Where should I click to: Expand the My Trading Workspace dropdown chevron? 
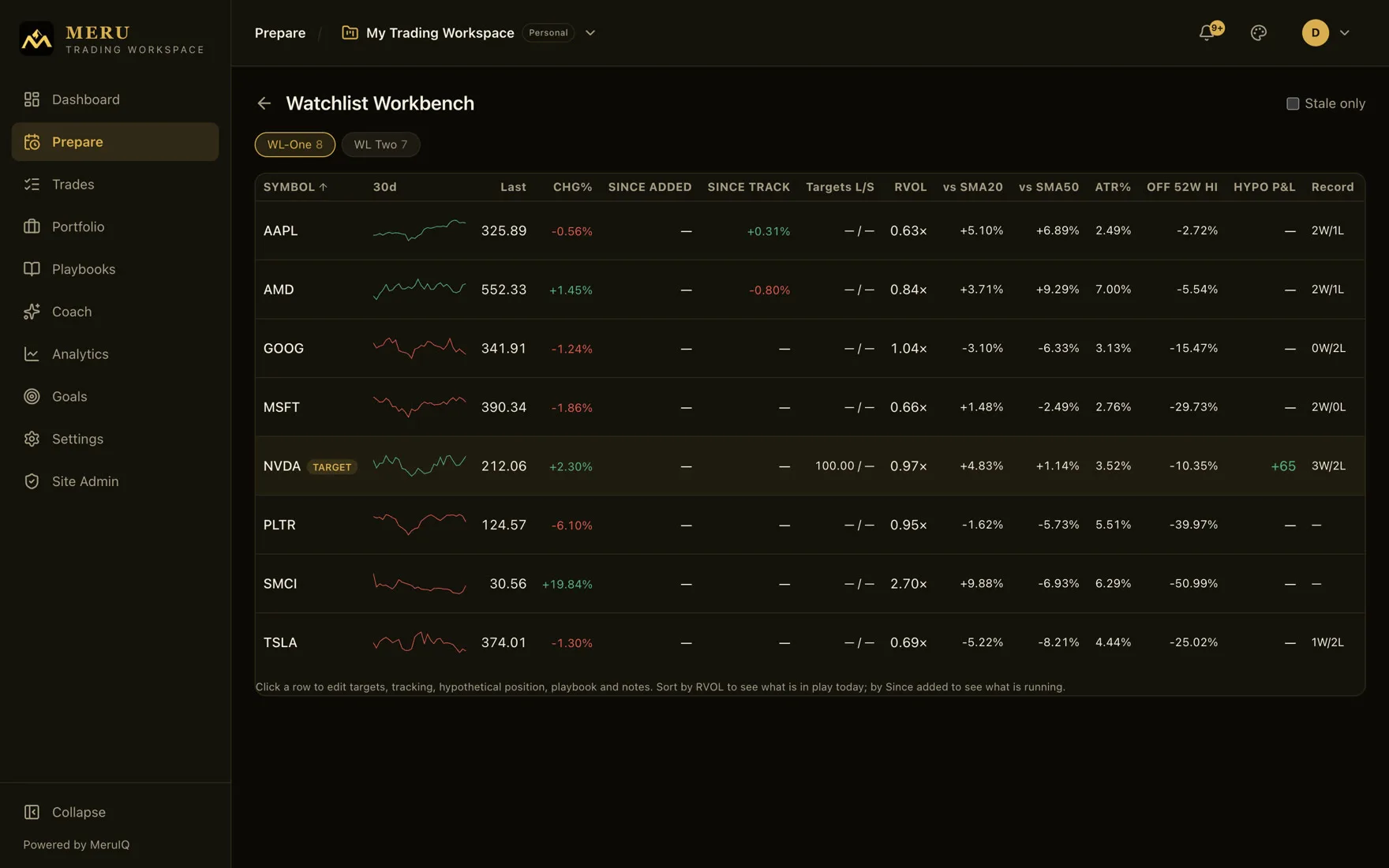tap(590, 33)
